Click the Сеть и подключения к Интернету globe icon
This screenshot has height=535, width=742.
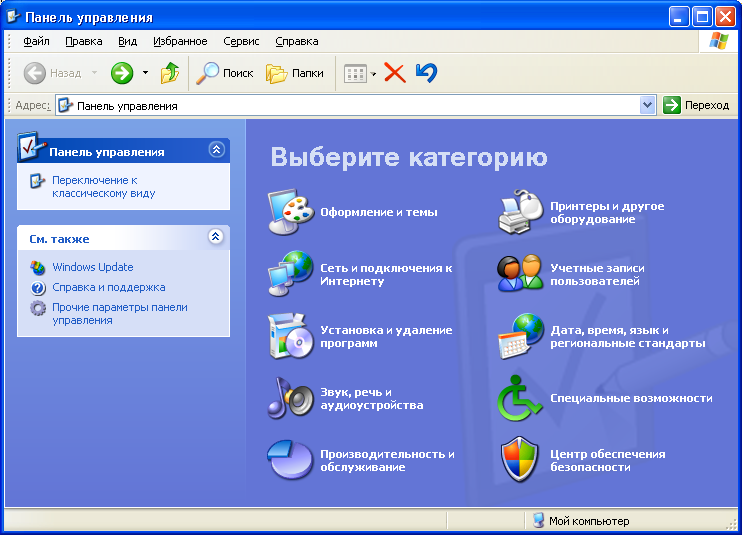click(x=291, y=273)
